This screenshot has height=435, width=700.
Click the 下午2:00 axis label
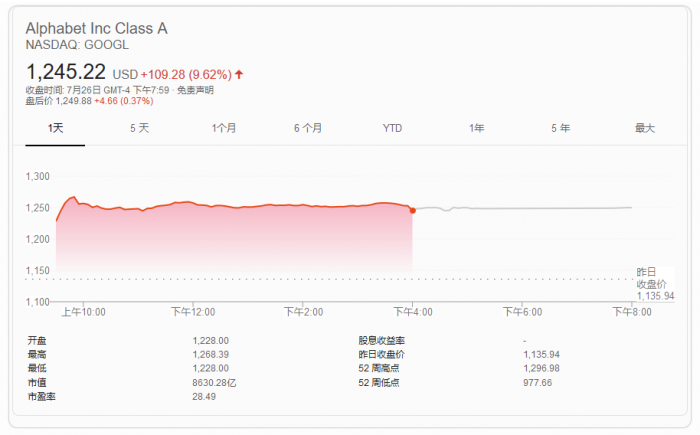point(304,312)
